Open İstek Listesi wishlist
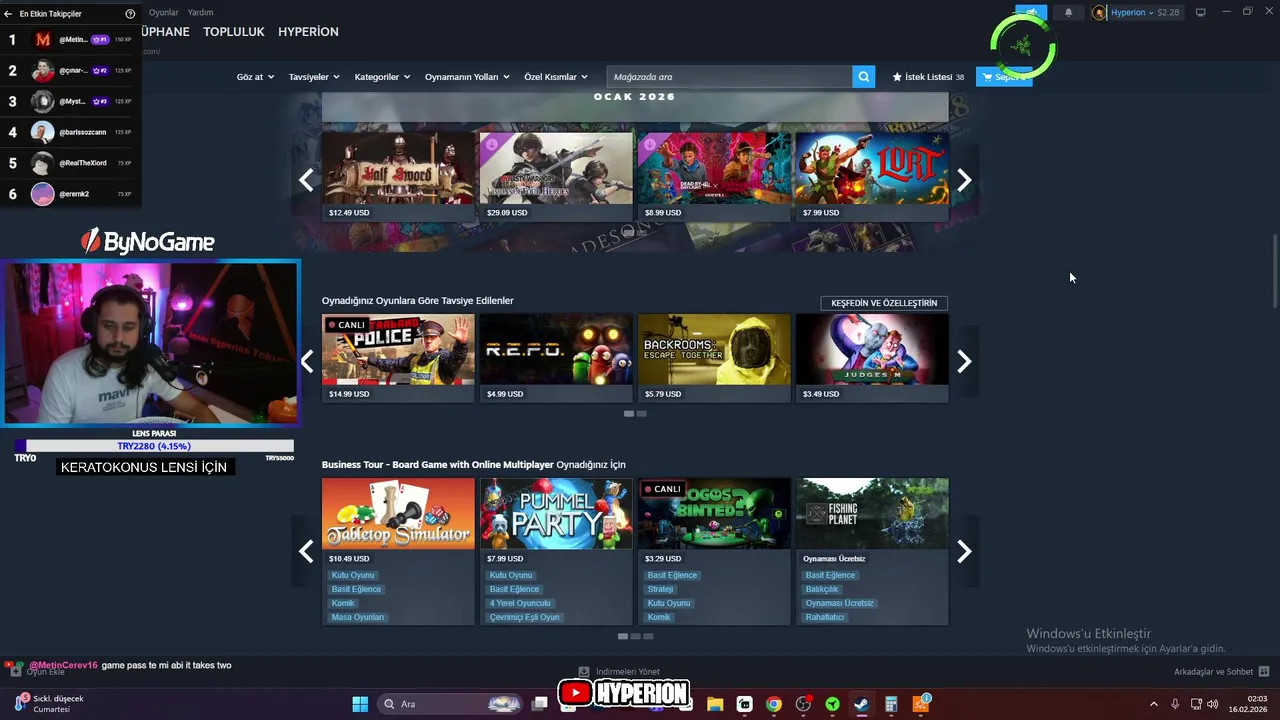Viewport: 1280px width, 720px height. (928, 77)
